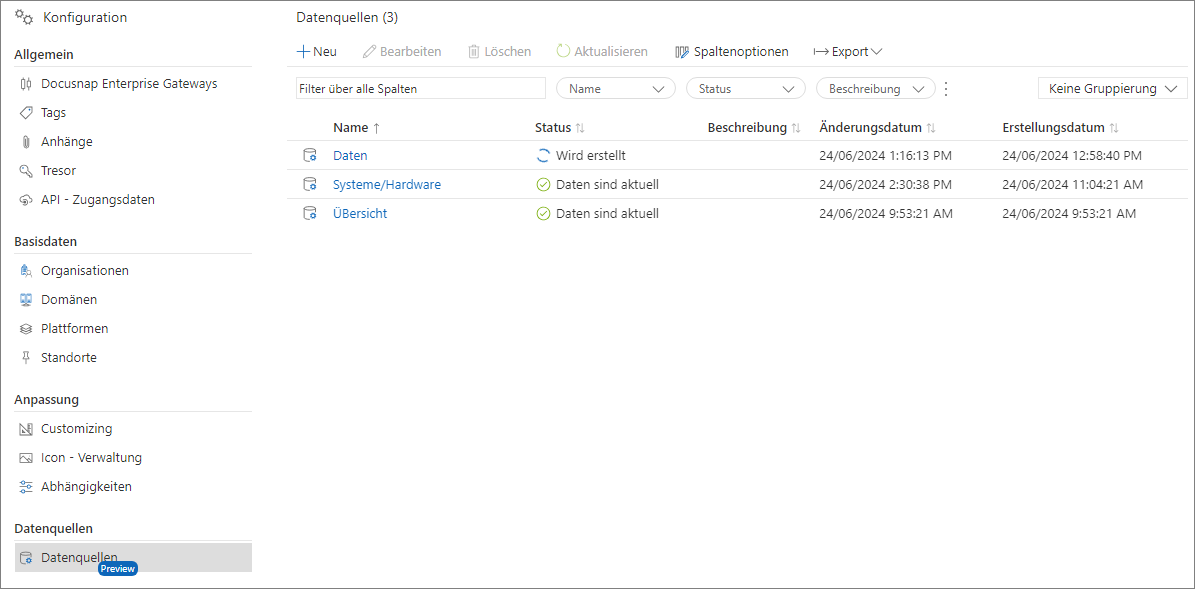
Task: Open the Systeme/Hardware data source link
Action: click(386, 185)
